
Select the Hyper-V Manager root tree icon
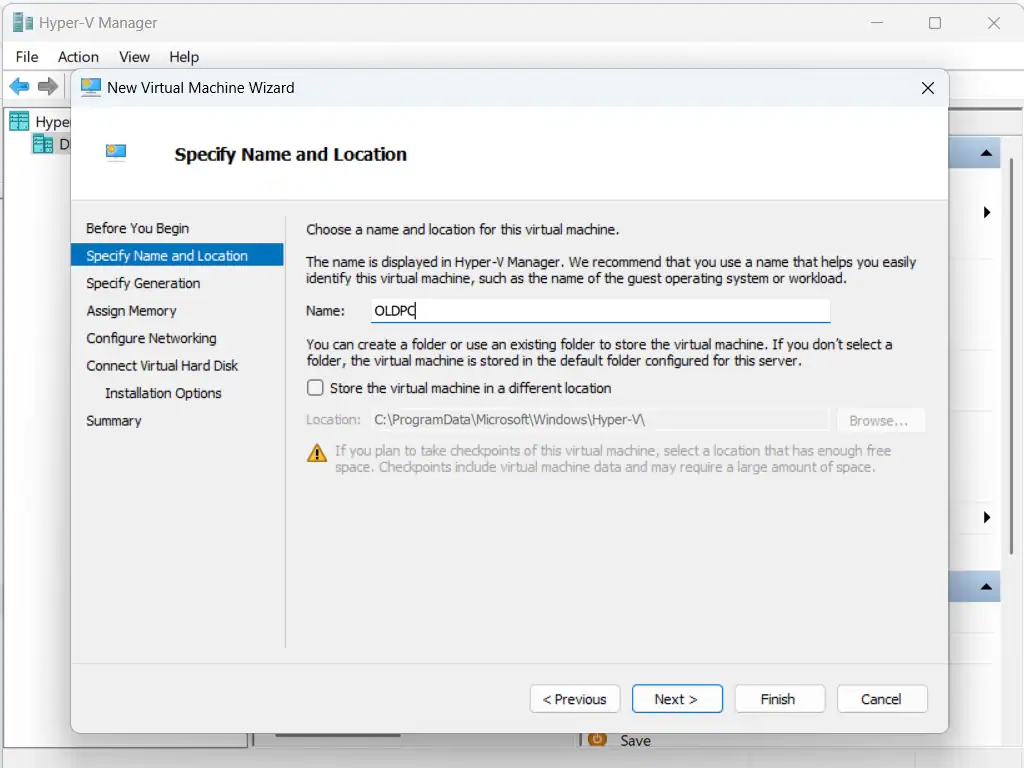[x=19, y=121]
